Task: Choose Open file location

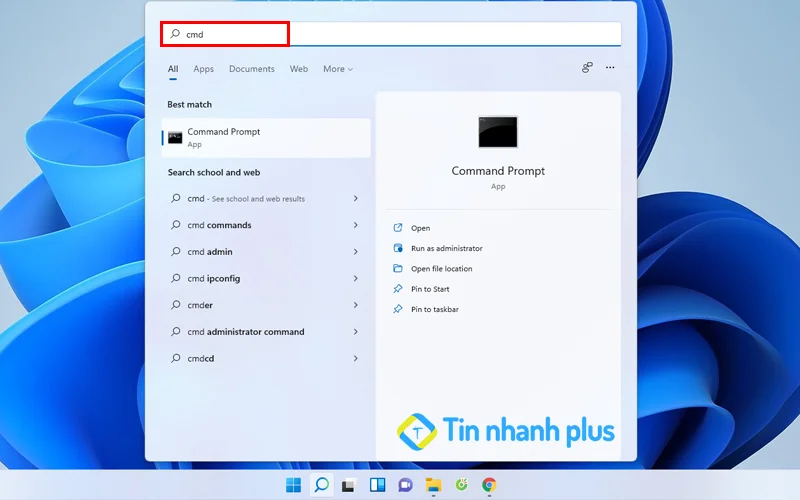Action: coord(441,268)
